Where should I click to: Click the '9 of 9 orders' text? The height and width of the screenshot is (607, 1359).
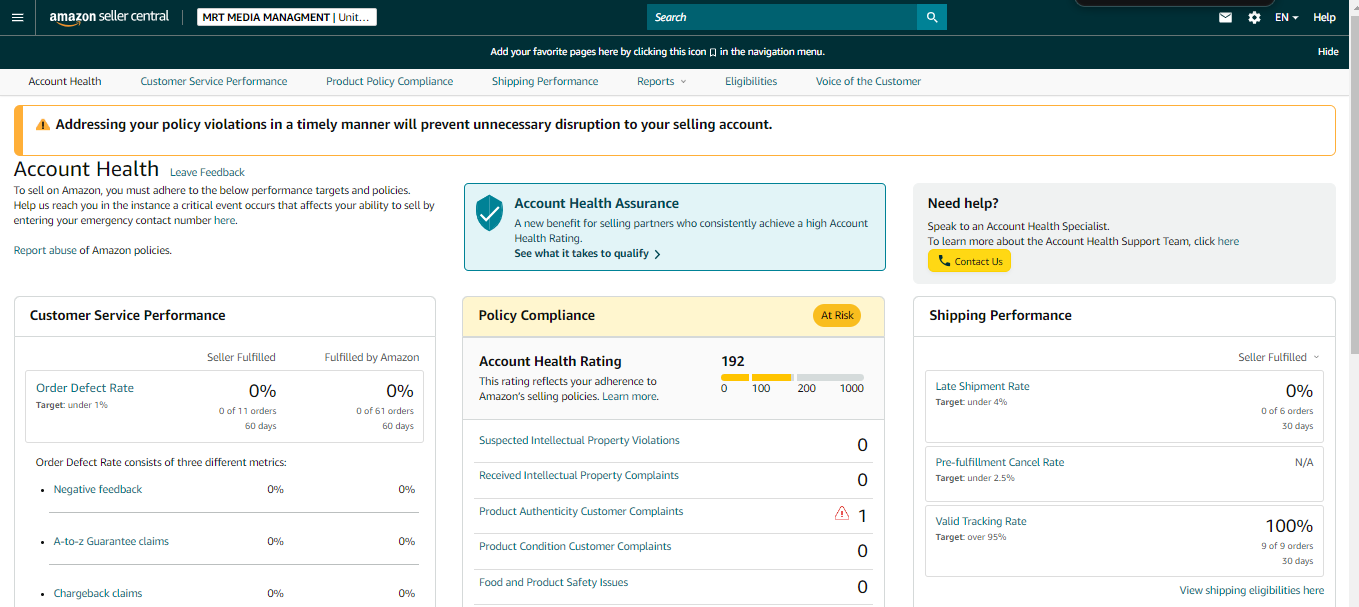pyautogui.click(x=1287, y=546)
